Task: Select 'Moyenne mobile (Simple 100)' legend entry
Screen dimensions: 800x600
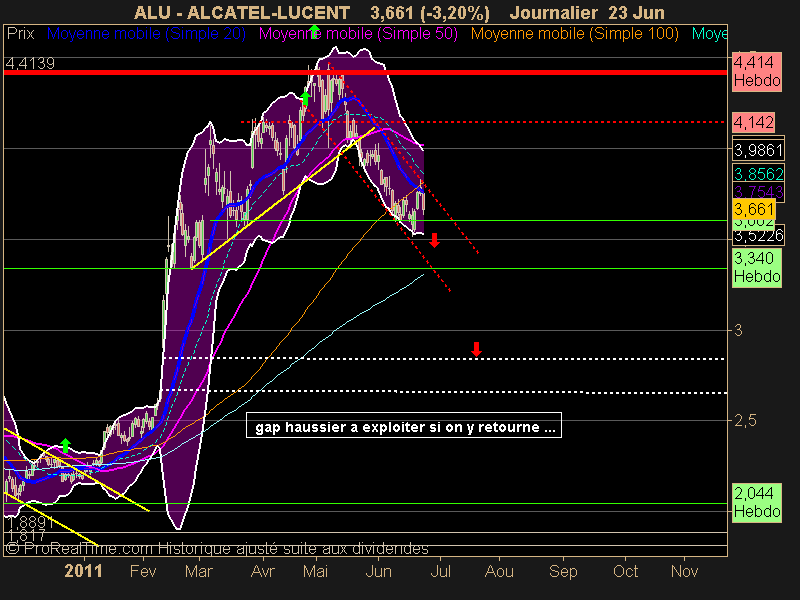Action: point(574,34)
